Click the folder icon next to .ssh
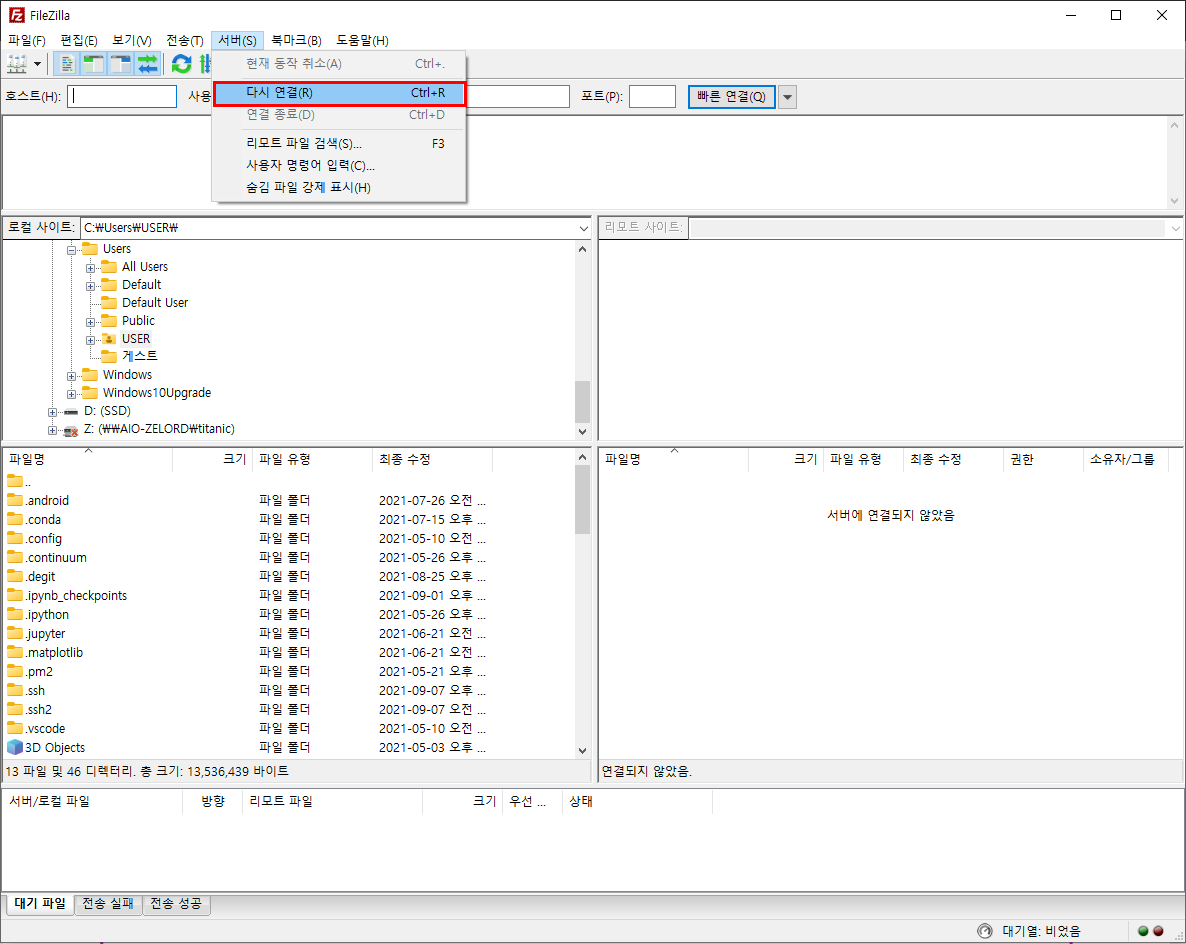The height and width of the screenshot is (944, 1186). [15, 690]
